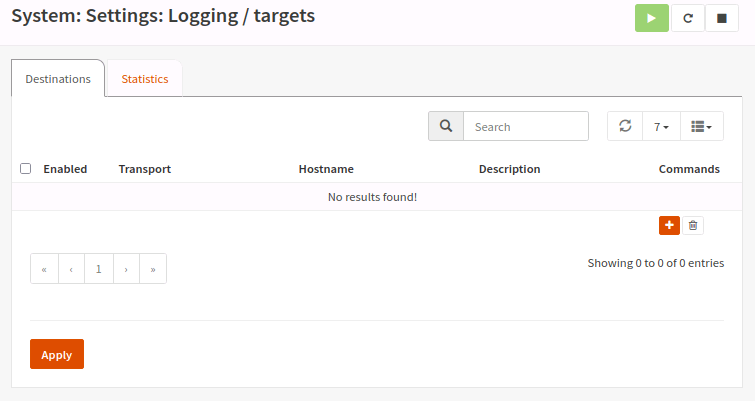The width and height of the screenshot is (755, 401).
Task: Go to last page of results
Action: pos(153,269)
